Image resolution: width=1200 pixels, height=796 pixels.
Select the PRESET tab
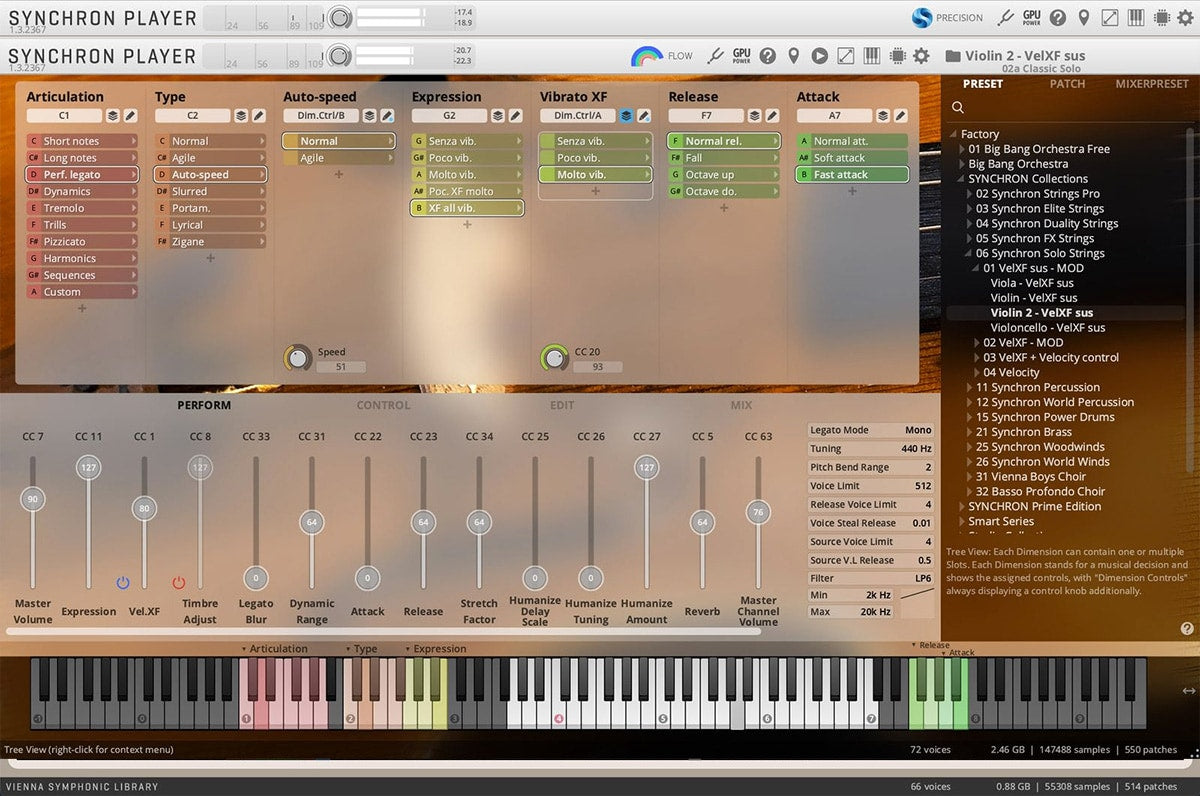(x=982, y=84)
